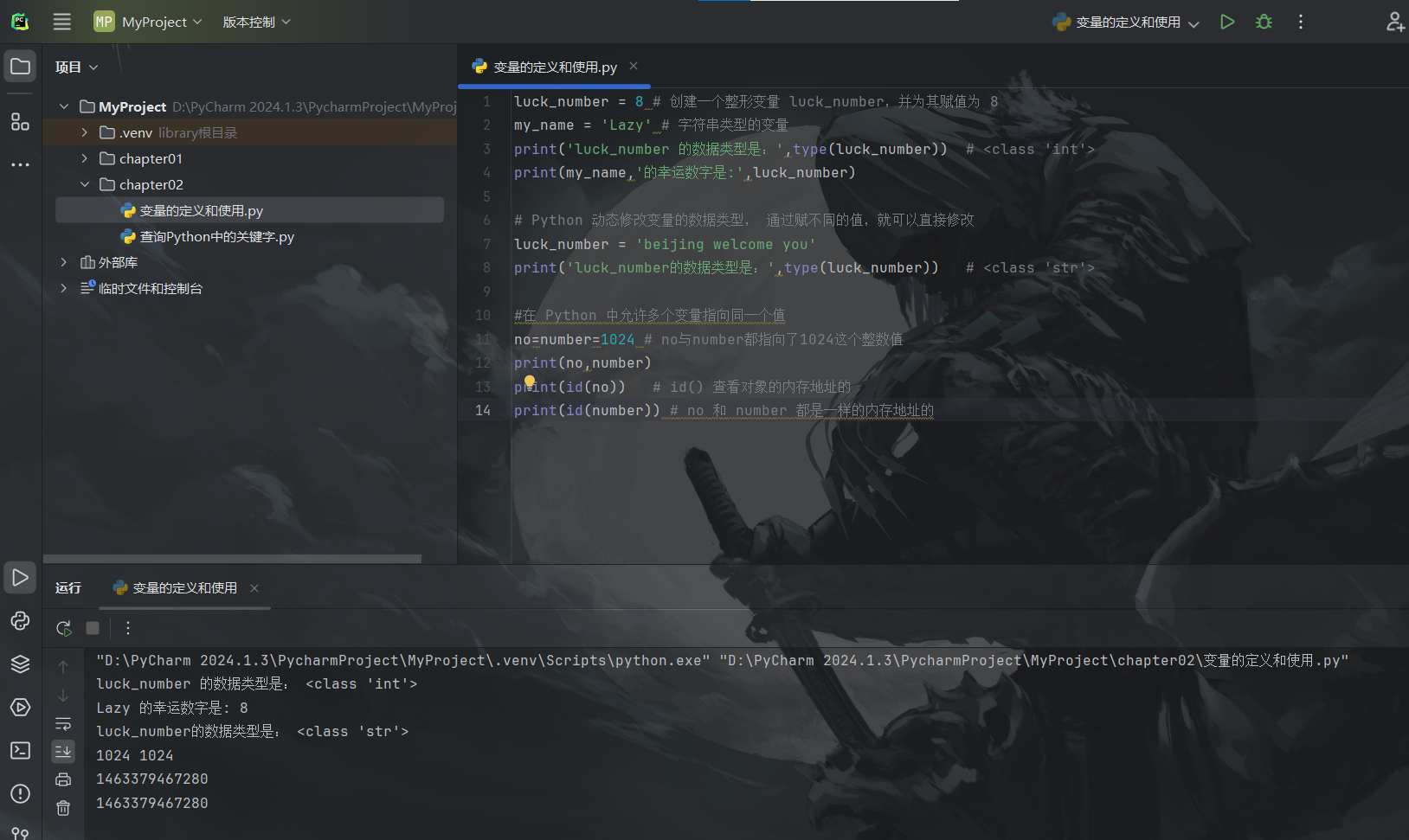Expand the chapter01 folder

(x=84, y=158)
